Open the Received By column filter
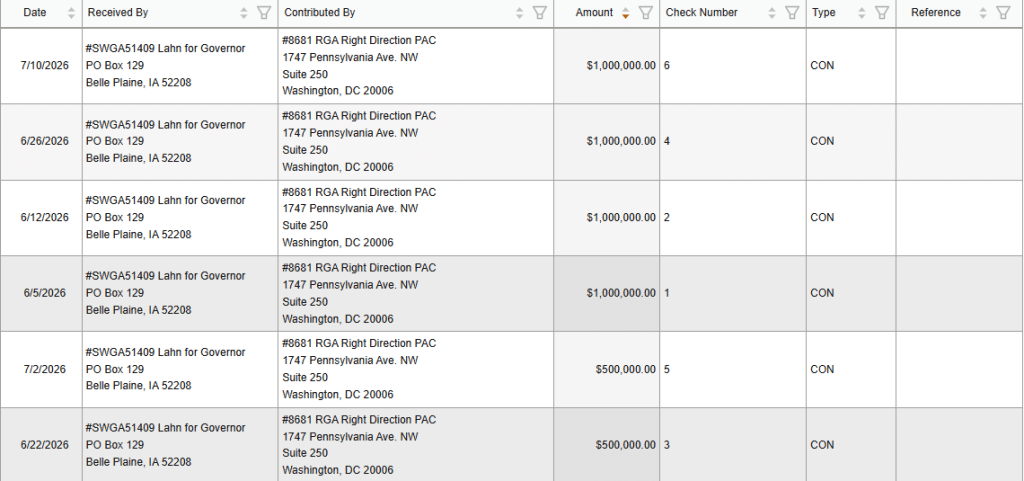The image size is (1024, 481). point(264,12)
